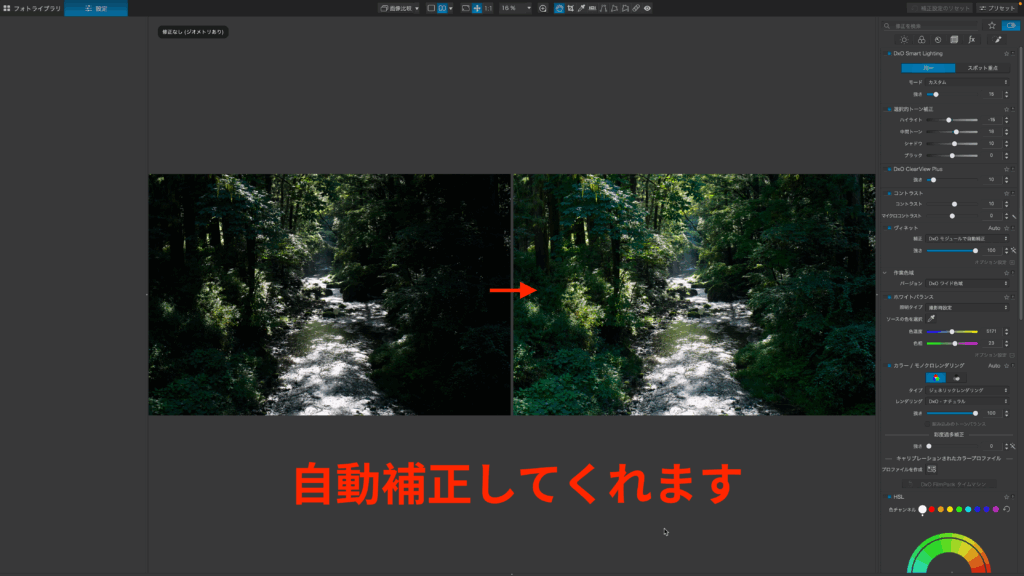Open バージョン DxO ワイド色域 dropdown

coord(967,283)
